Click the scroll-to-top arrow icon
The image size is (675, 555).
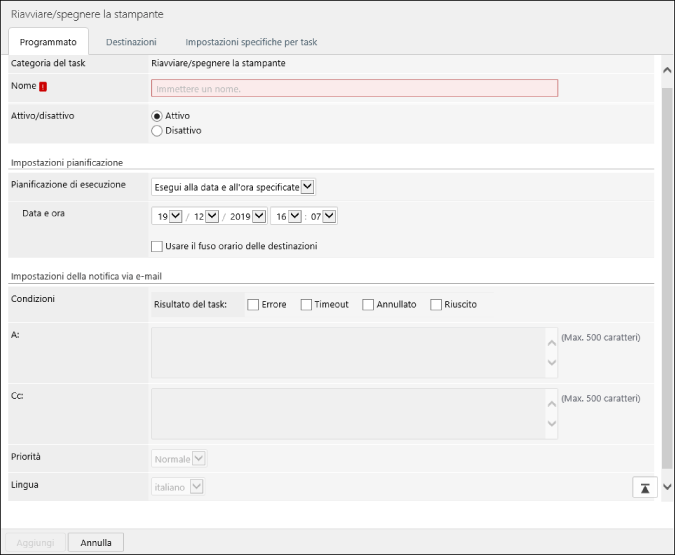point(645,487)
